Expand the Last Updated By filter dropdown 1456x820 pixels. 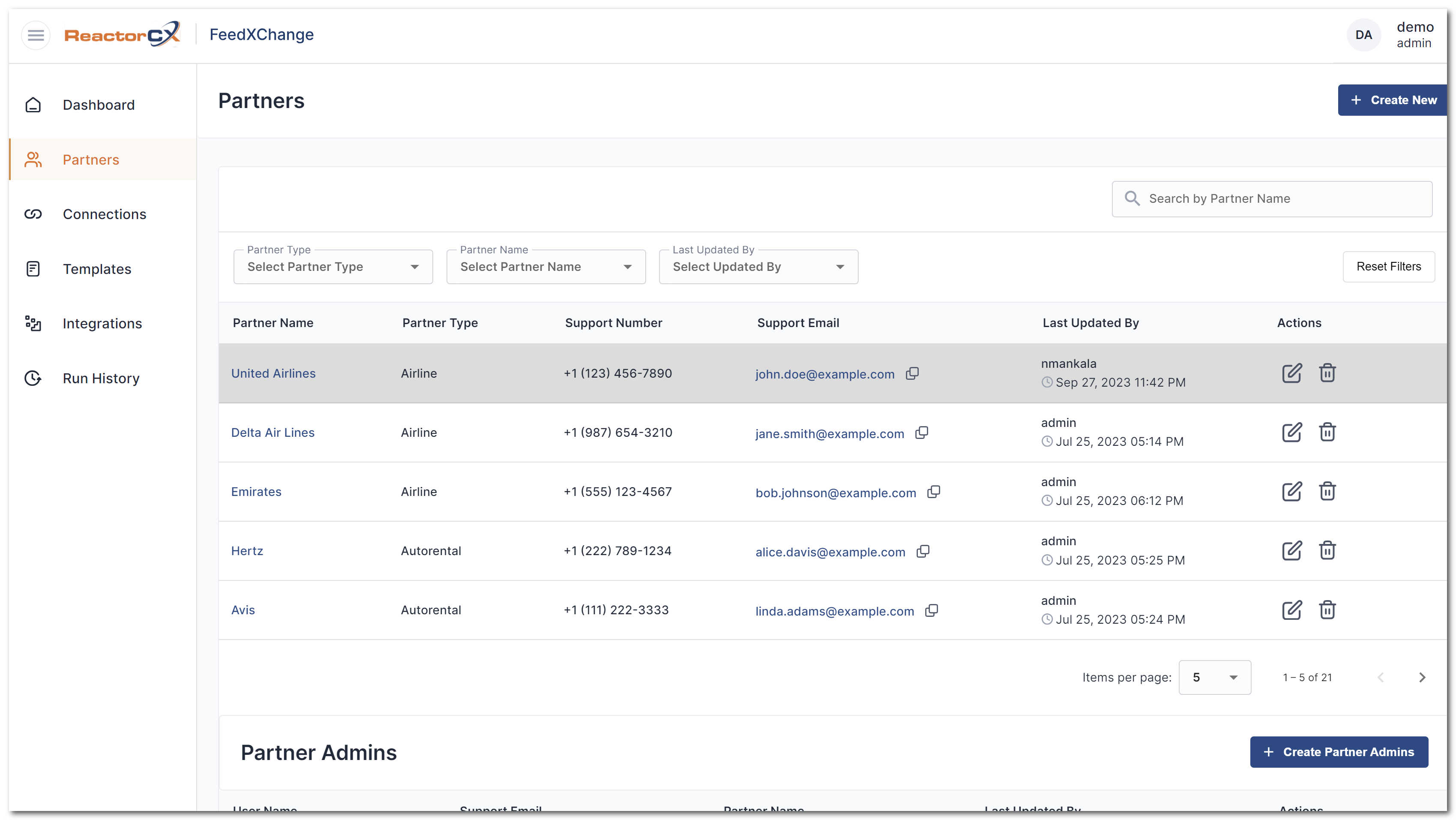(758, 267)
